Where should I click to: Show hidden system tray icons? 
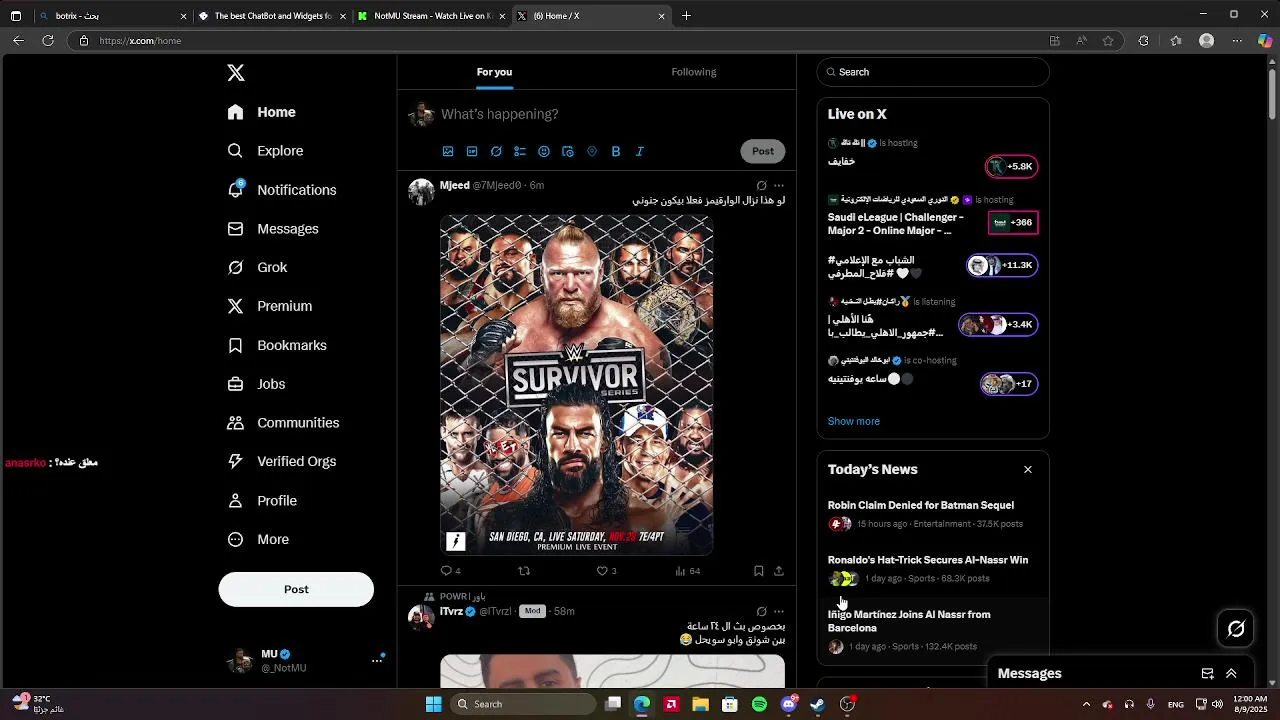point(1086,704)
